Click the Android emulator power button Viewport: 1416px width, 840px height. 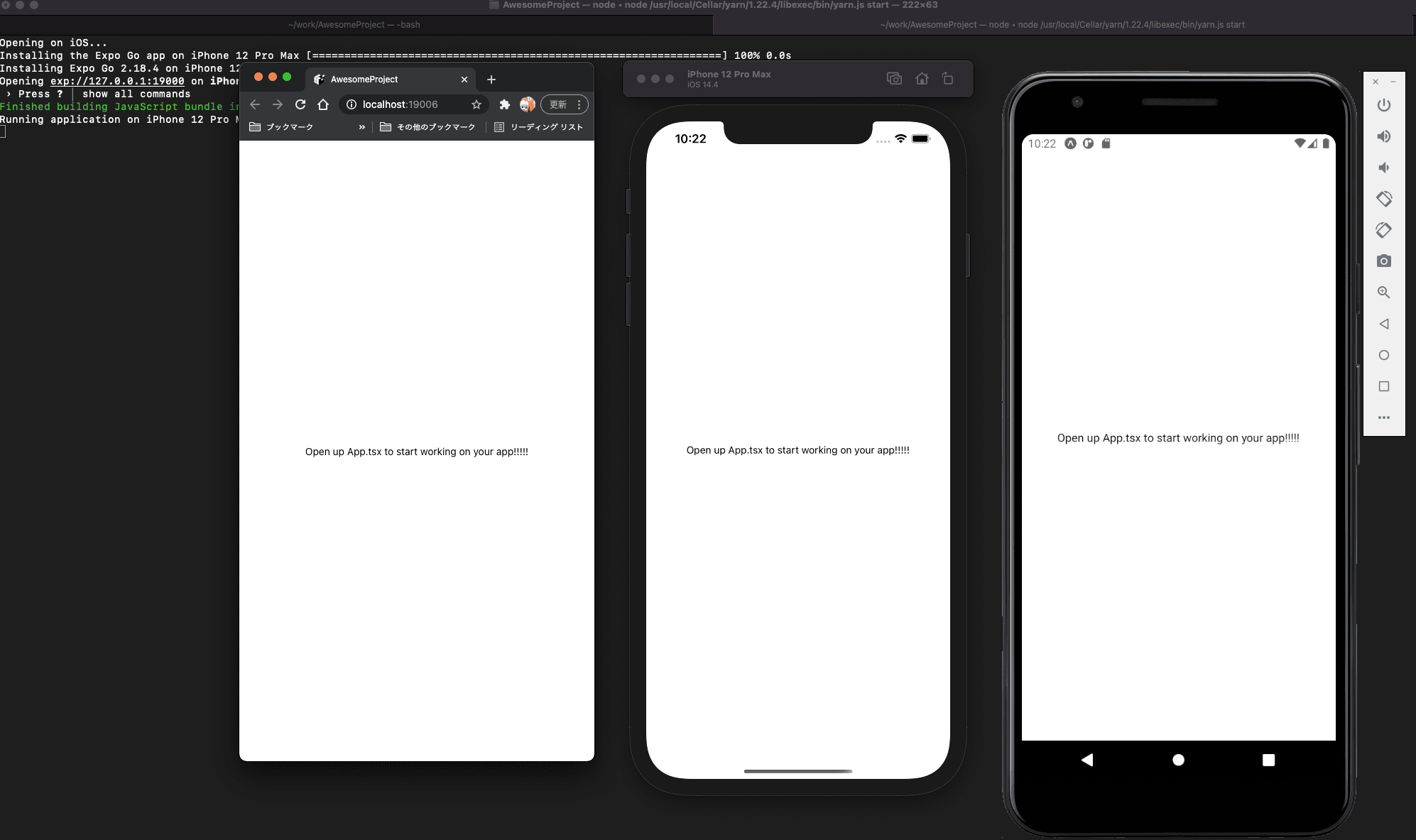click(1383, 105)
